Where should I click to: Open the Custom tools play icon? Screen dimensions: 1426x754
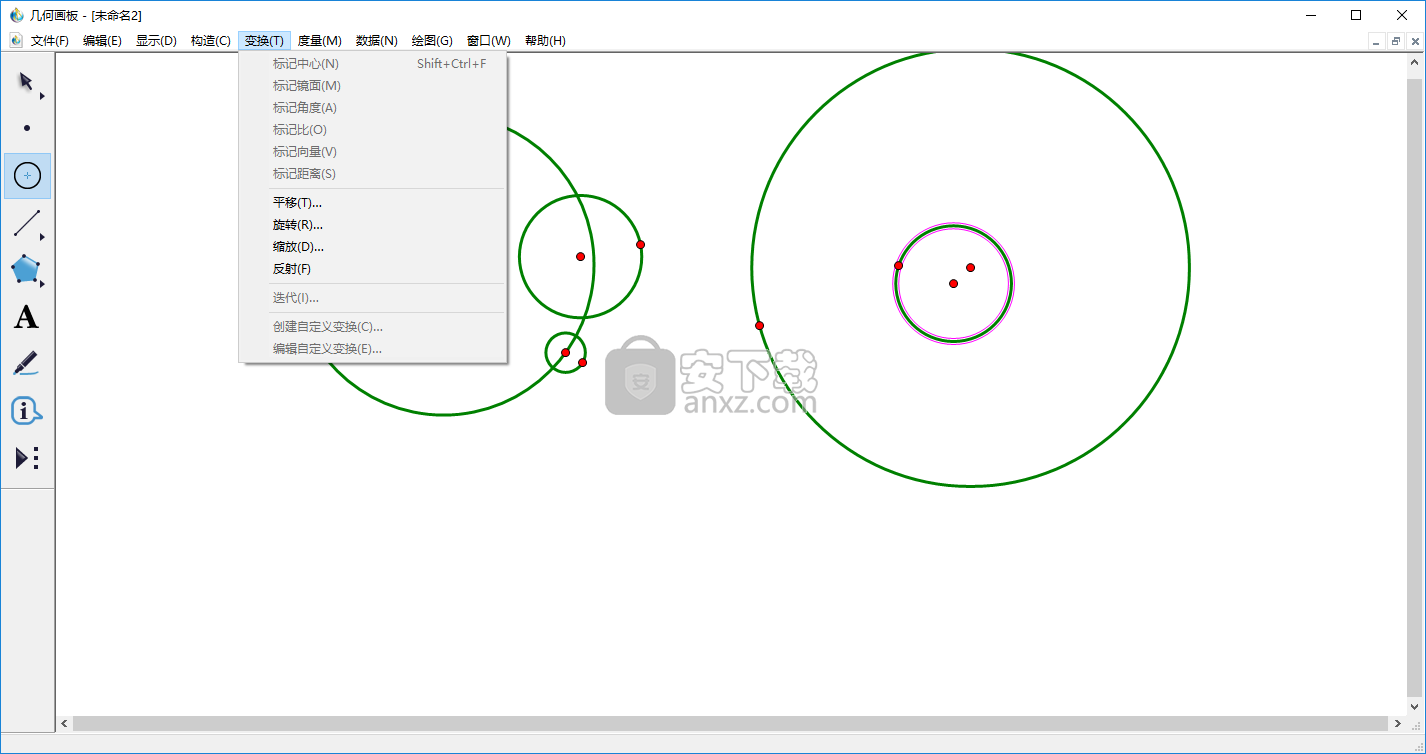pyautogui.click(x=27, y=458)
